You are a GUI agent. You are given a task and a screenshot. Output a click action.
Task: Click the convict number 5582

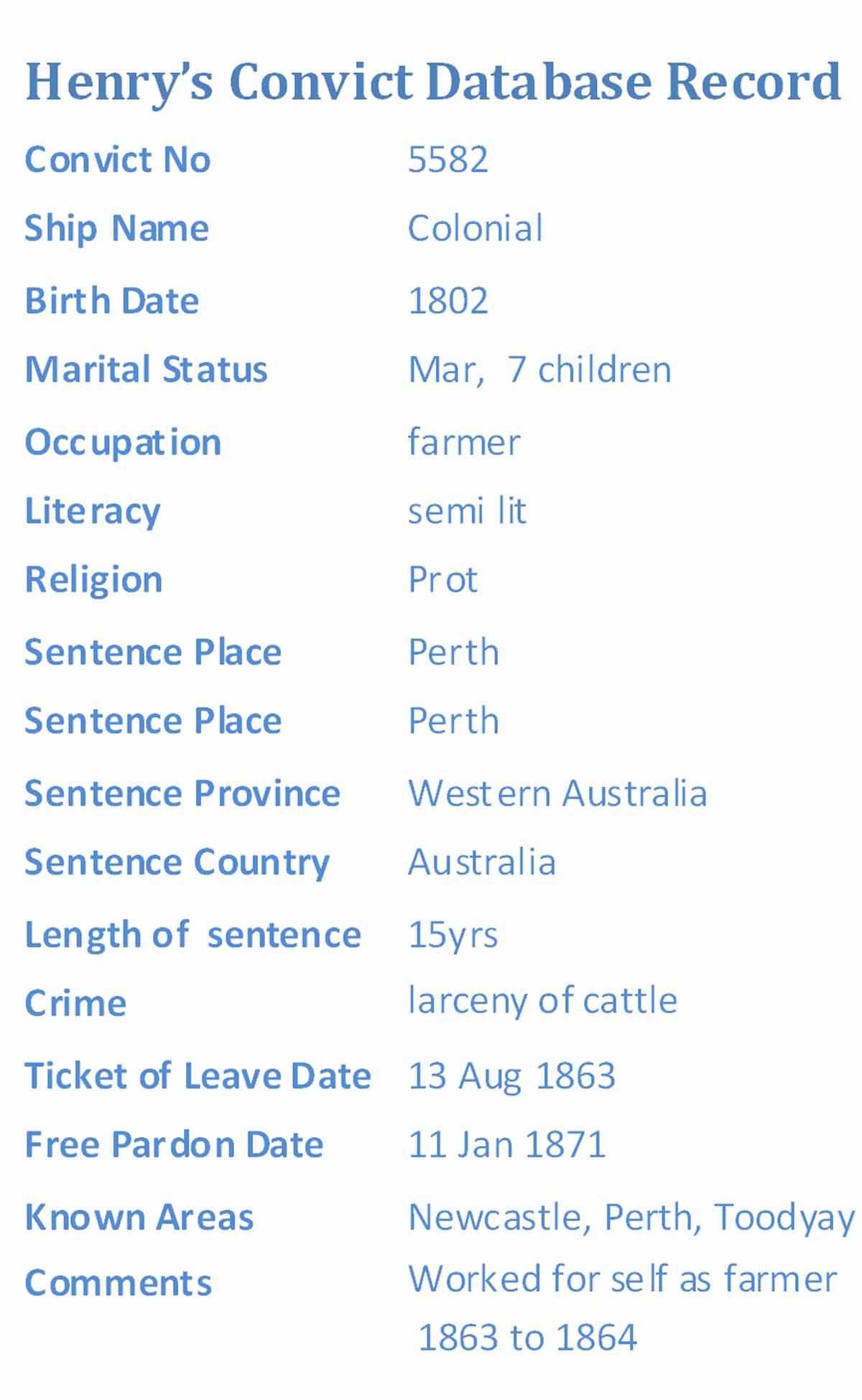pyautogui.click(x=448, y=159)
